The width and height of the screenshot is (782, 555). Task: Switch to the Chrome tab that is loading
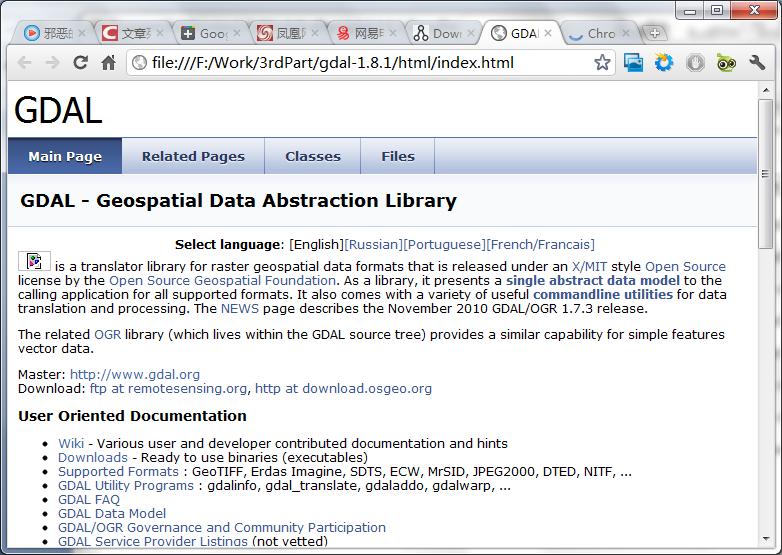pos(598,33)
